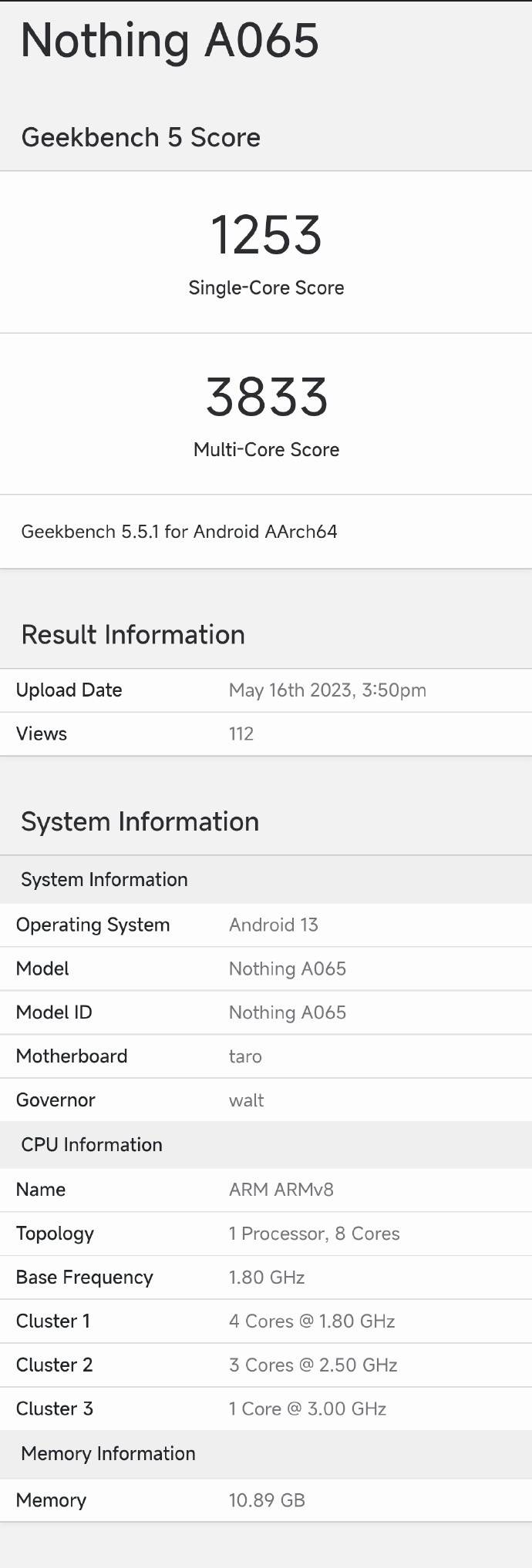Select the Upload Date row value

coord(327,690)
